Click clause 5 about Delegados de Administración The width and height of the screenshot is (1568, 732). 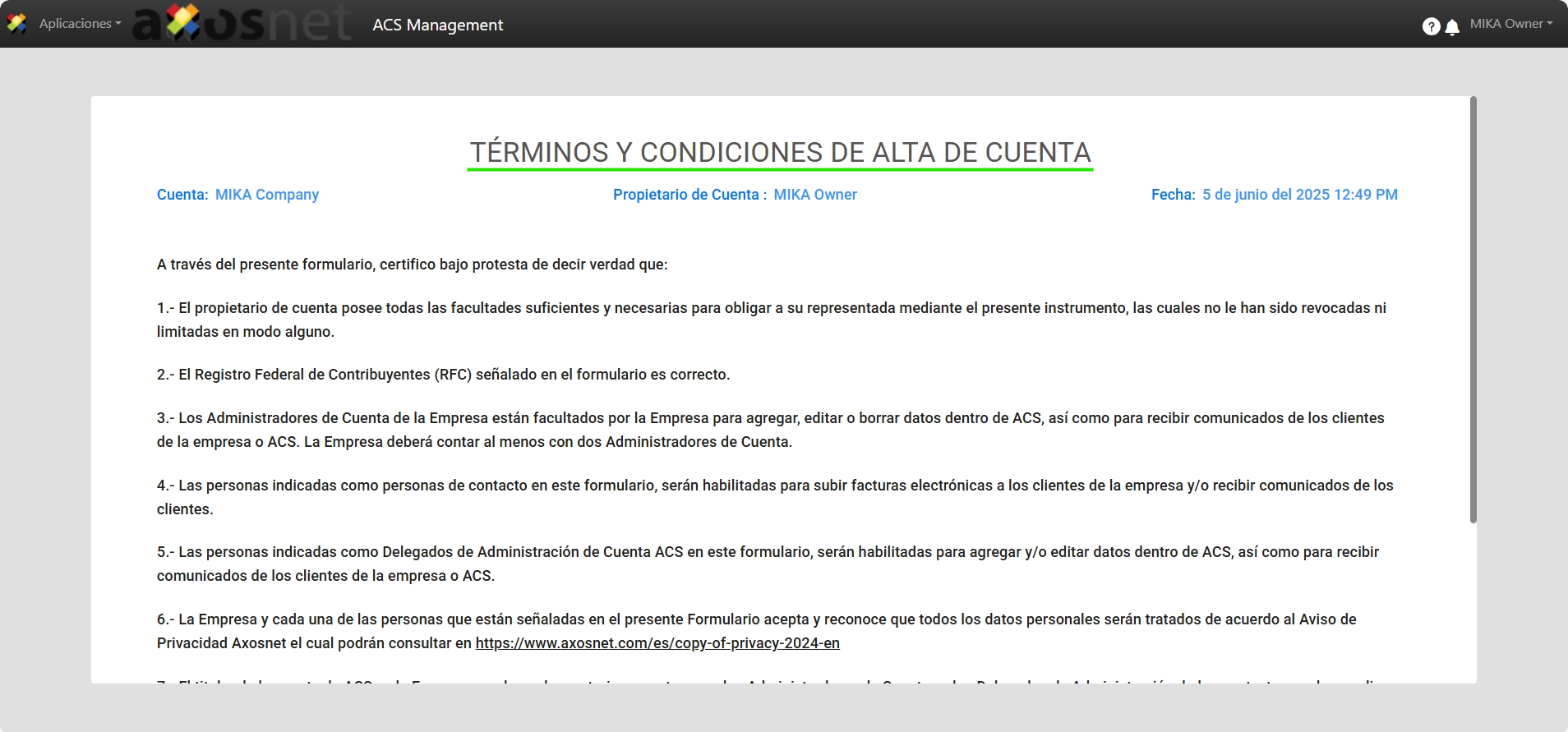[x=768, y=564]
